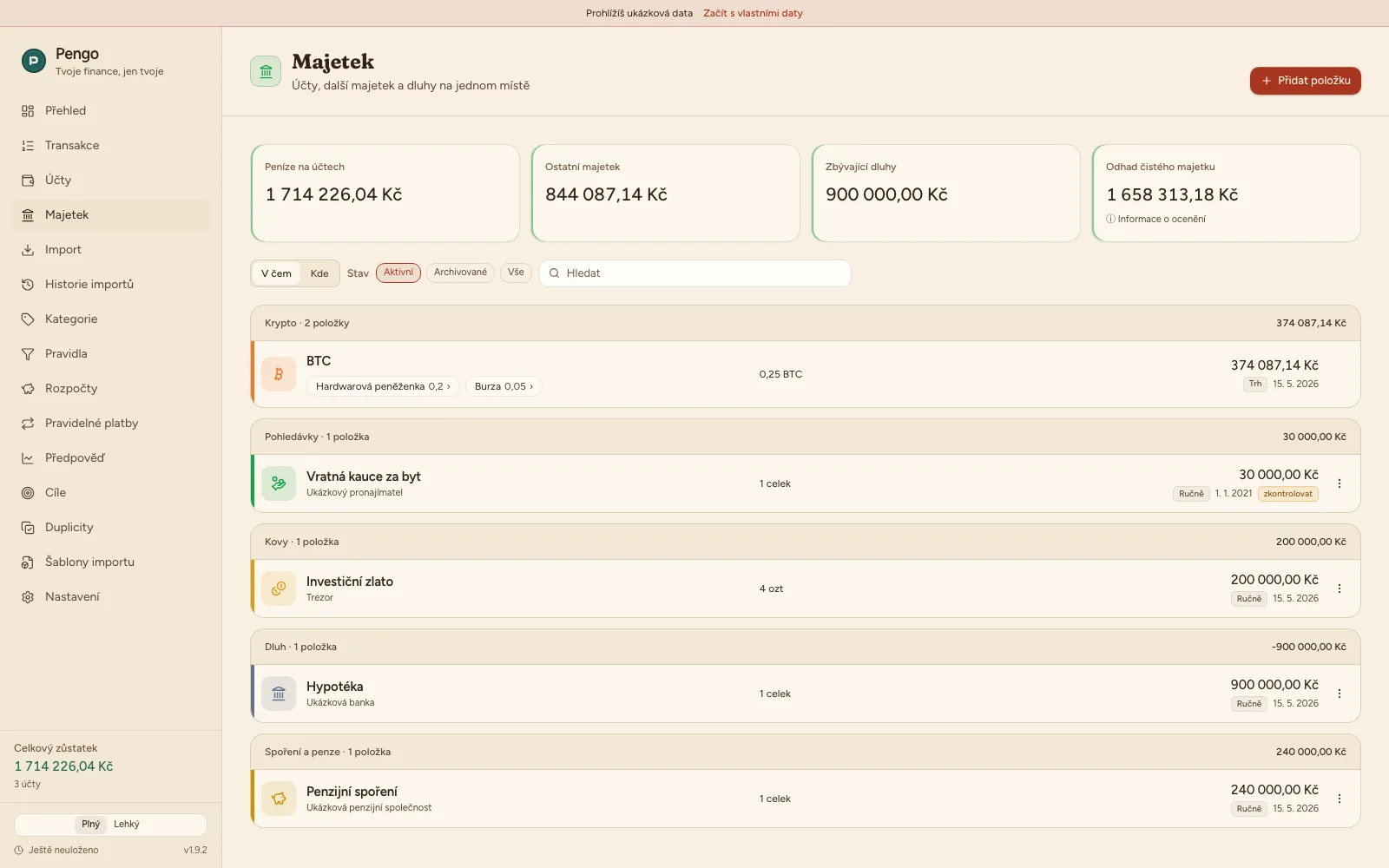Click the Předpověď chart icon
The height and width of the screenshot is (868, 1389).
click(x=28, y=458)
